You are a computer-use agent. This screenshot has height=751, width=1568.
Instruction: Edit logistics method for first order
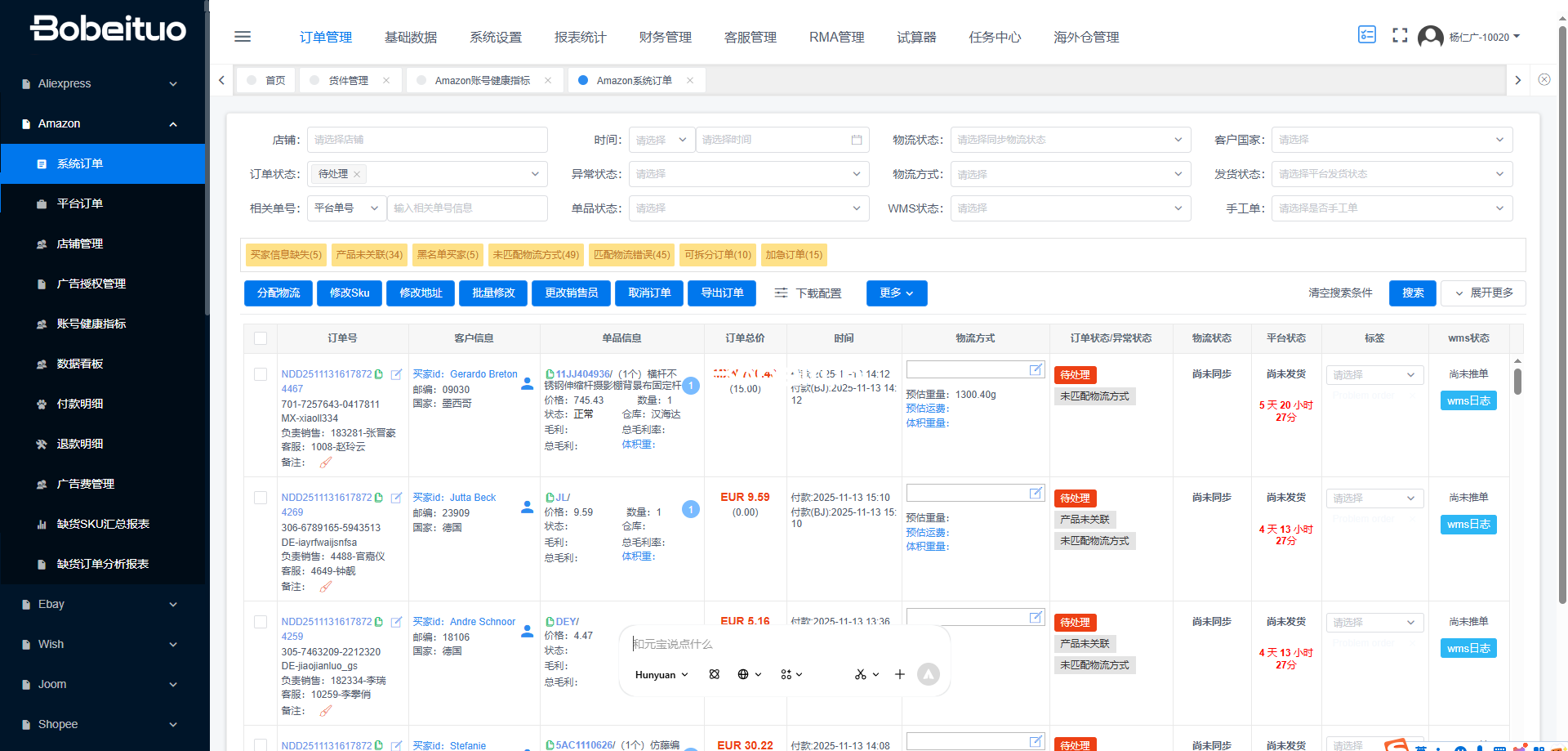click(1036, 370)
